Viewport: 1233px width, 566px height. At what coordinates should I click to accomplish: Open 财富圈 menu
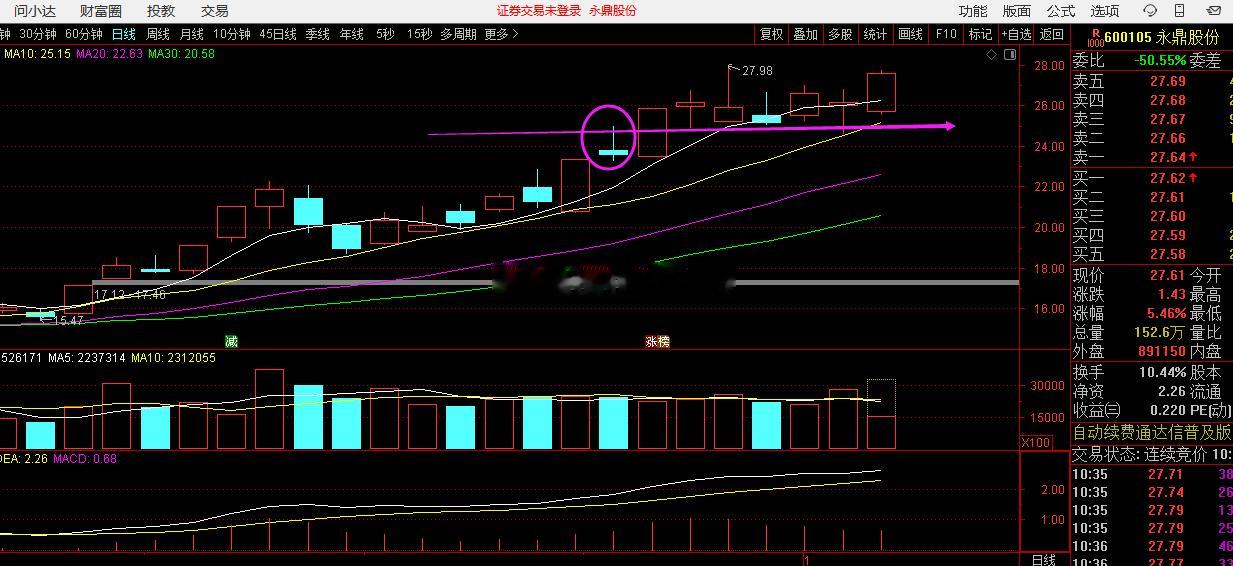tap(100, 11)
